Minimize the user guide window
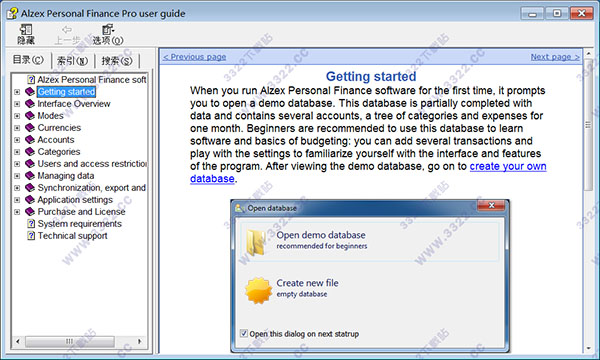Screen dimensions: 600x360 [x=532, y=13]
